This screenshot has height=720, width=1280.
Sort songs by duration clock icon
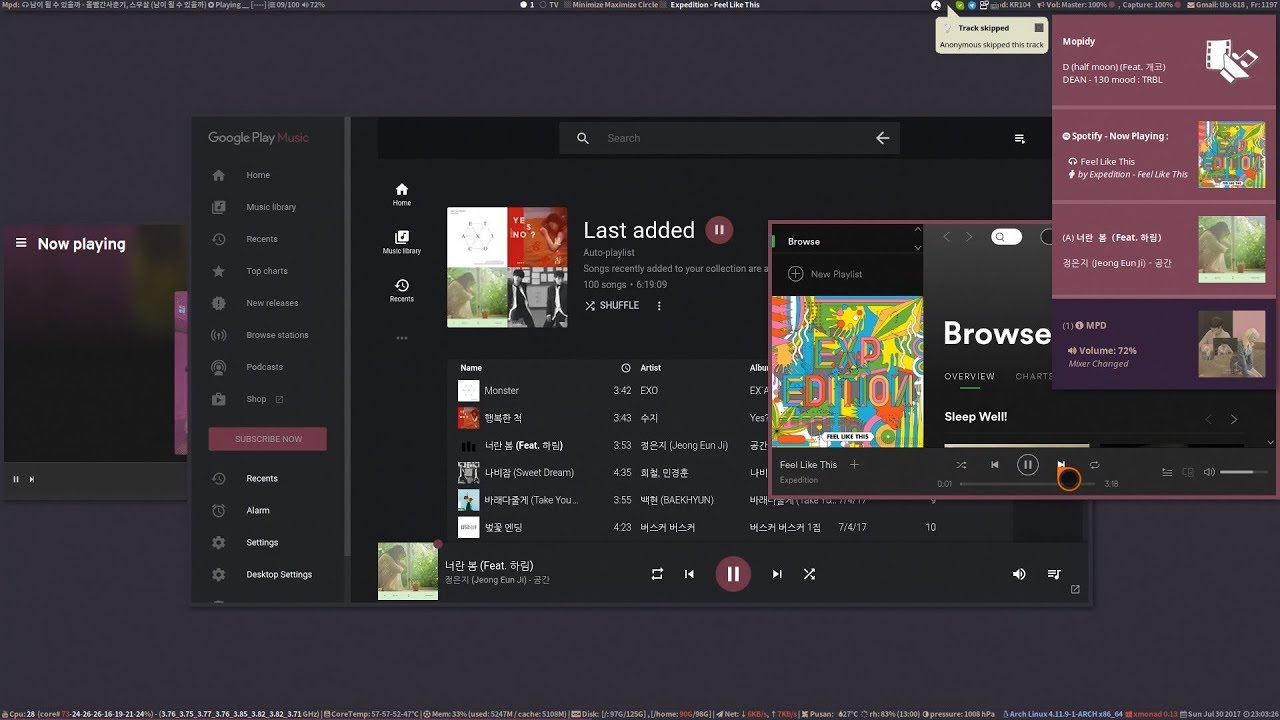pyautogui.click(x=626, y=368)
